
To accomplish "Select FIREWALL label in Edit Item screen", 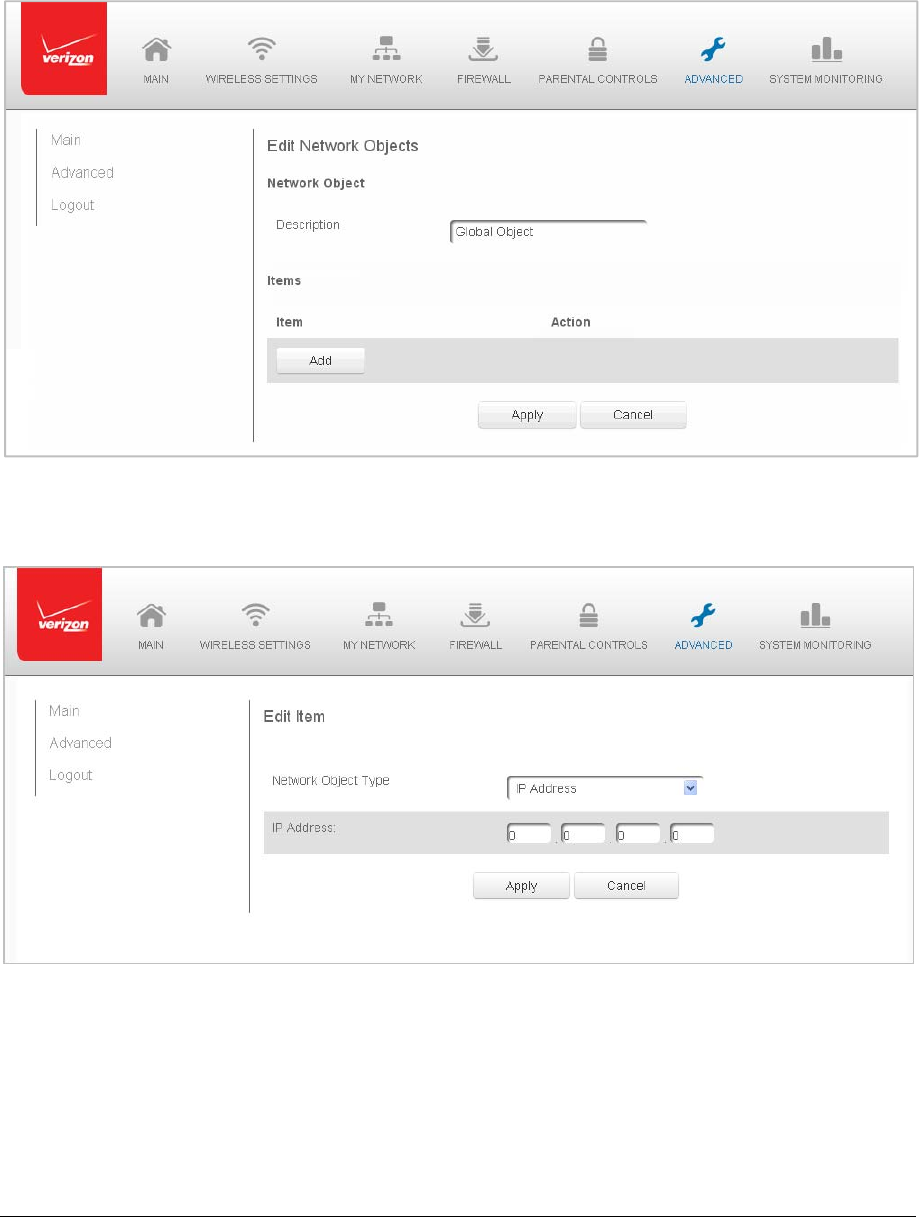I will point(474,645).
